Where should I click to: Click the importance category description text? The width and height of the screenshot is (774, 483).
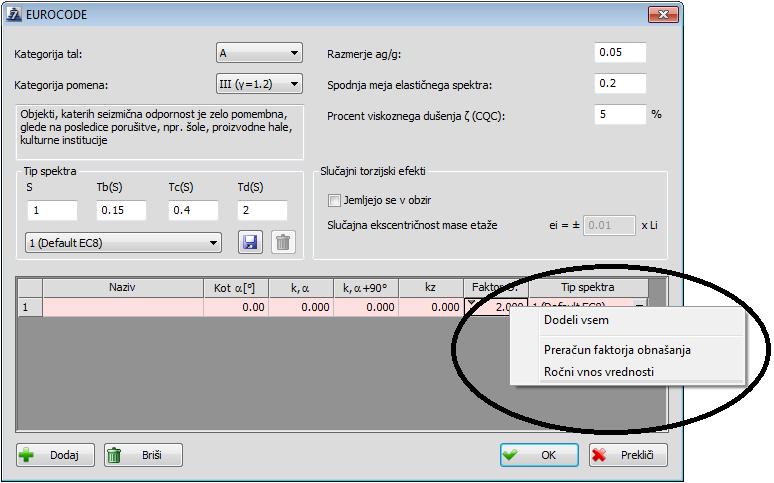[x=156, y=127]
